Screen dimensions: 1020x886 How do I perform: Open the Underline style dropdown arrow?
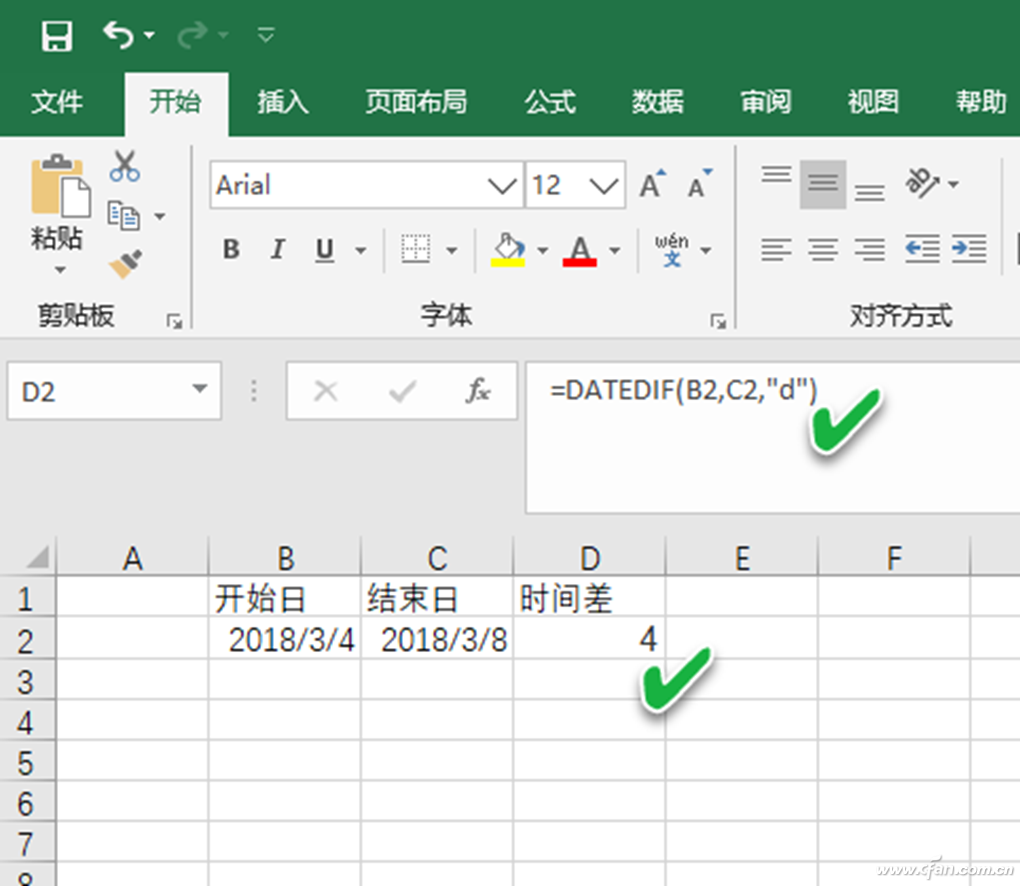[x=360, y=250]
